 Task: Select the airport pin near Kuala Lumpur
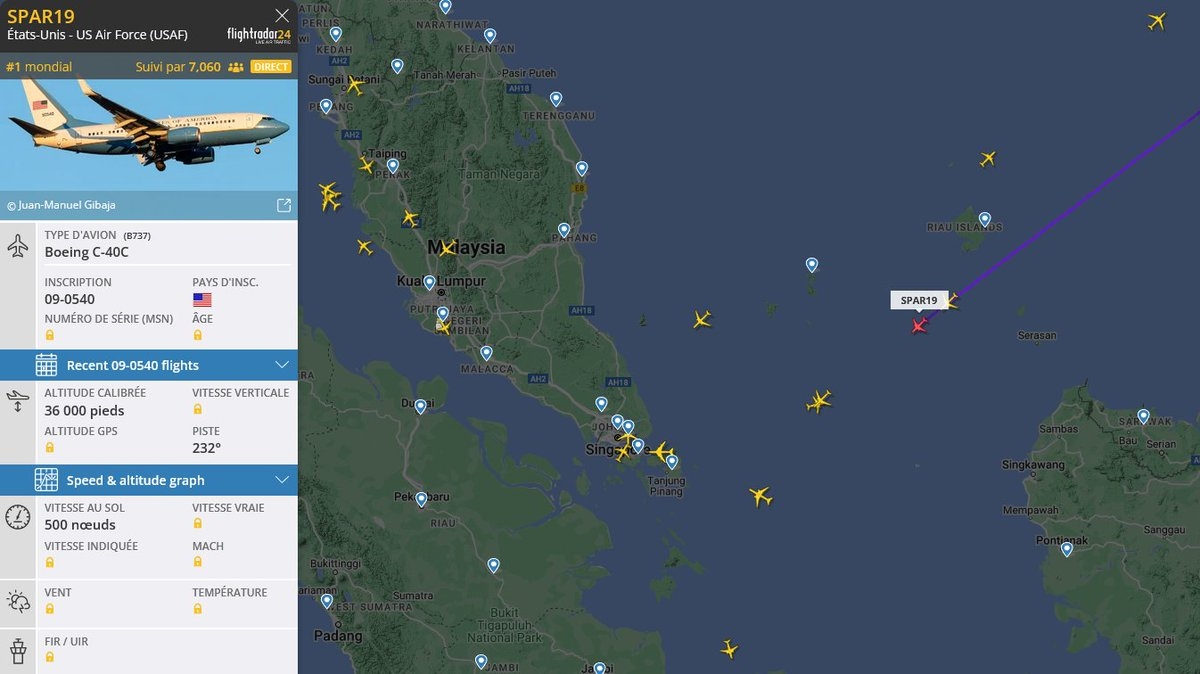point(430,283)
